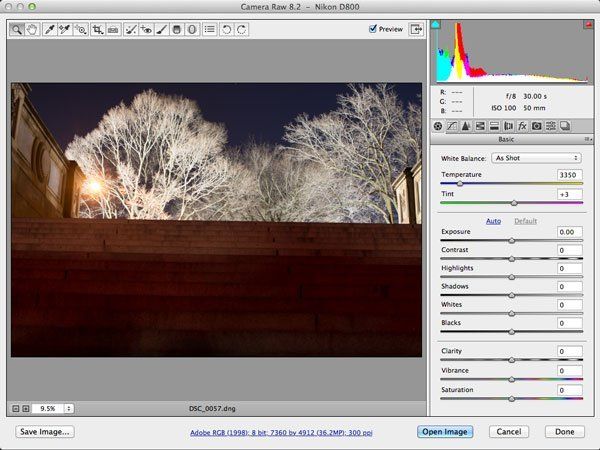This screenshot has width=600, height=450.
Task: Select the Adjustment Brush tool
Action: 161,29
